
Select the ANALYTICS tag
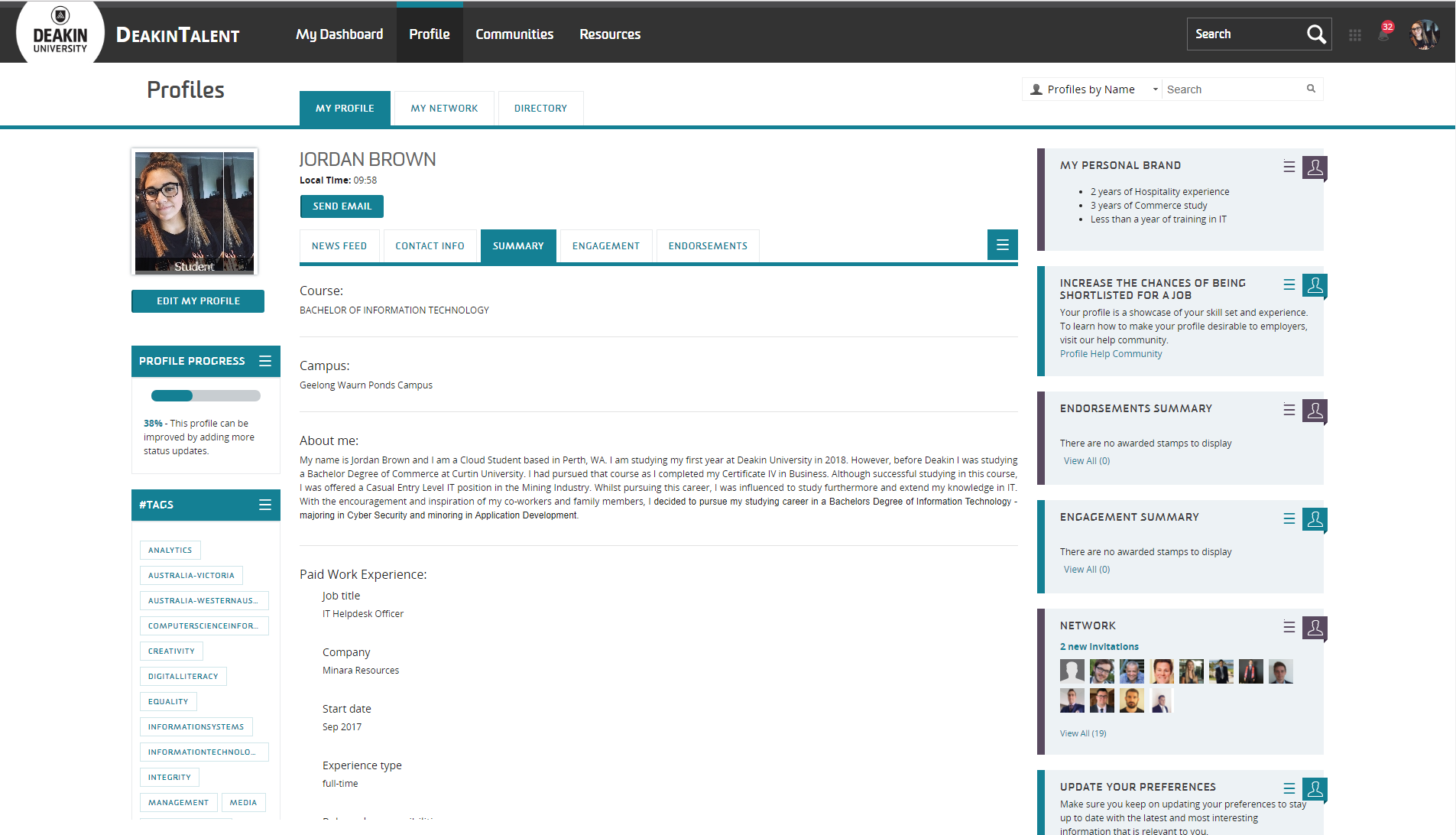pyautogui.click(x=170, y=551)
